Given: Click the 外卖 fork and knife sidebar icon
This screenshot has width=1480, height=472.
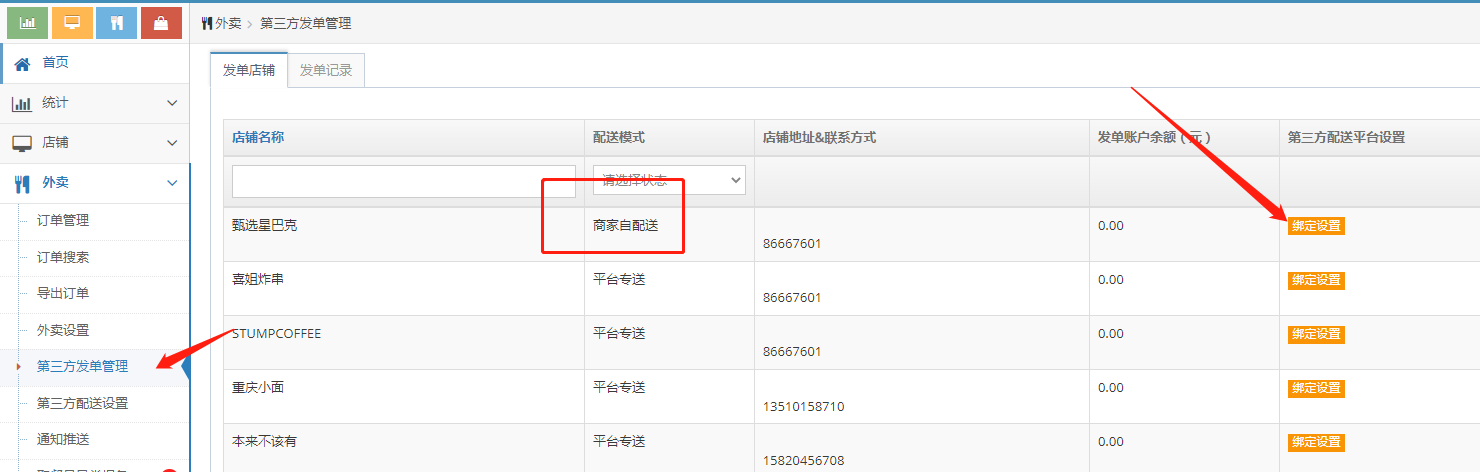Looking at the screenshot, I should [22, 183].
